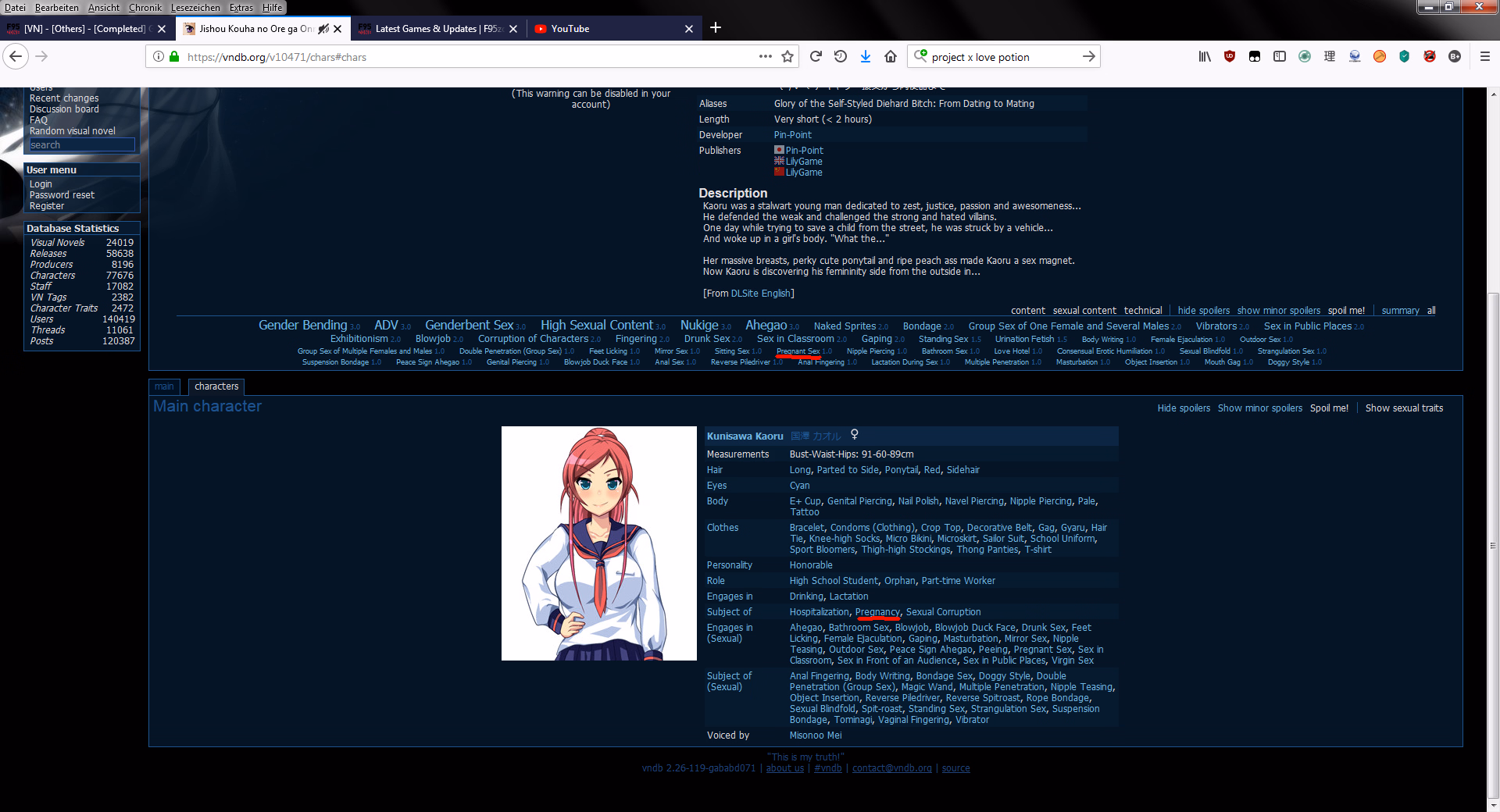
Task: Open the kanji character extension icon
Action: point(1330,56)
